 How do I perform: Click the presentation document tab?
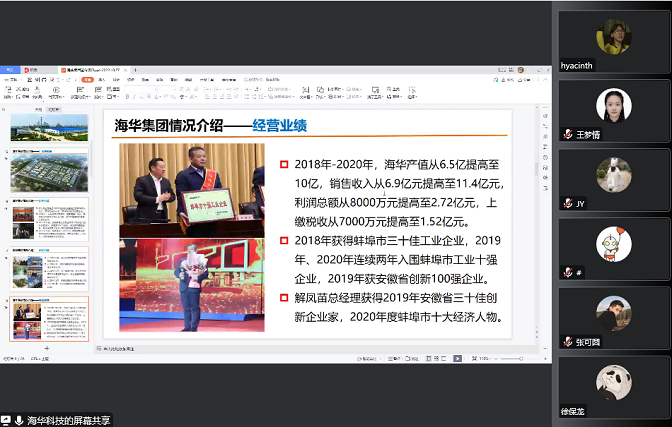click(94, 70)
